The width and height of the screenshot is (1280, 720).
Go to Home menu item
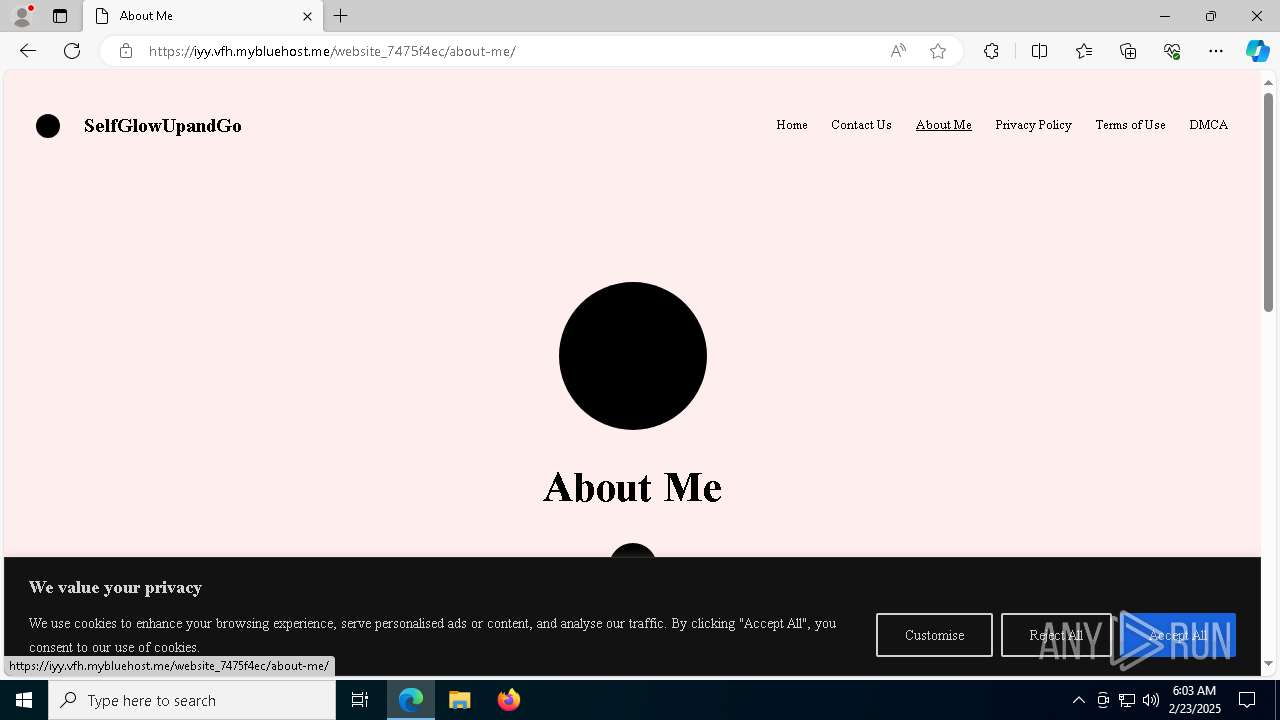792,125
